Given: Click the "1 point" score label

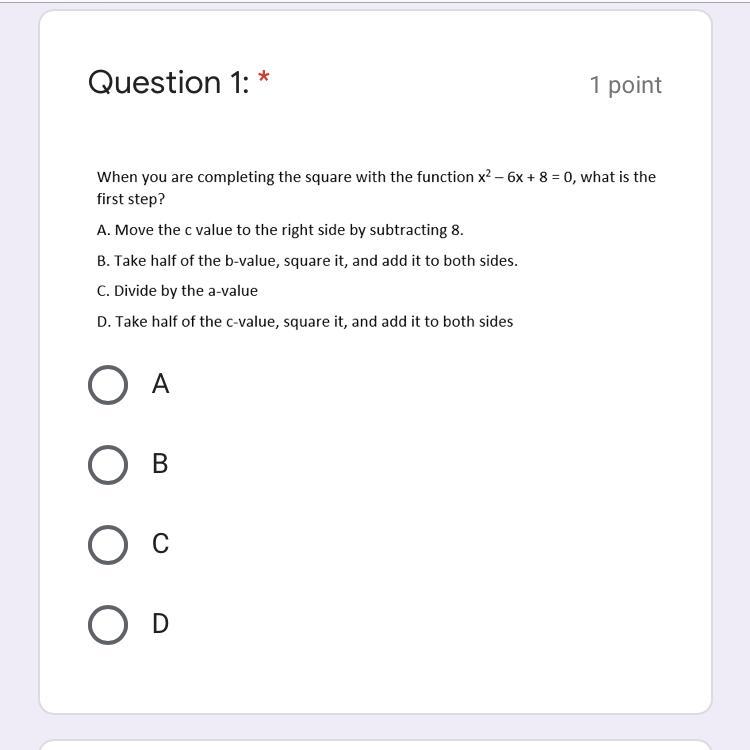Looking at the screenshot, I should tap(626, 85).
